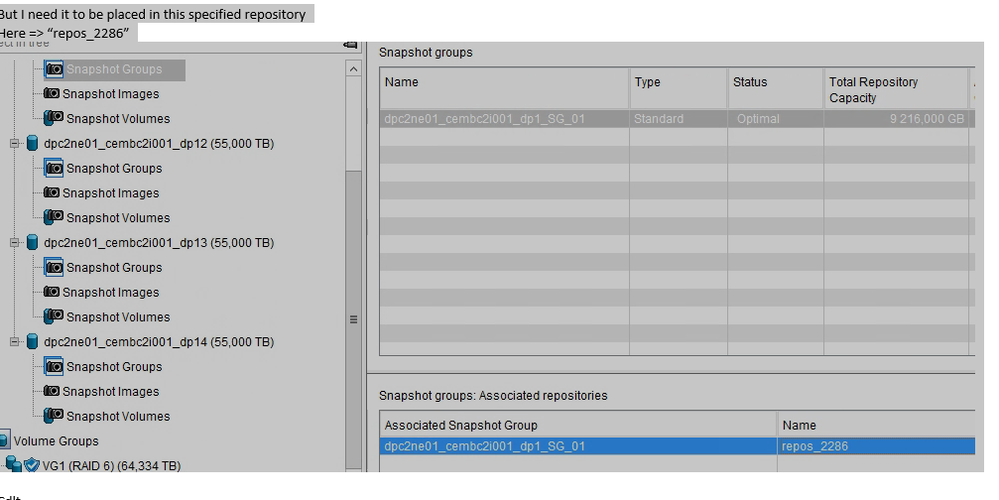
Task: Click the Snapshot Groups icon under dp12
Action: 54,169
